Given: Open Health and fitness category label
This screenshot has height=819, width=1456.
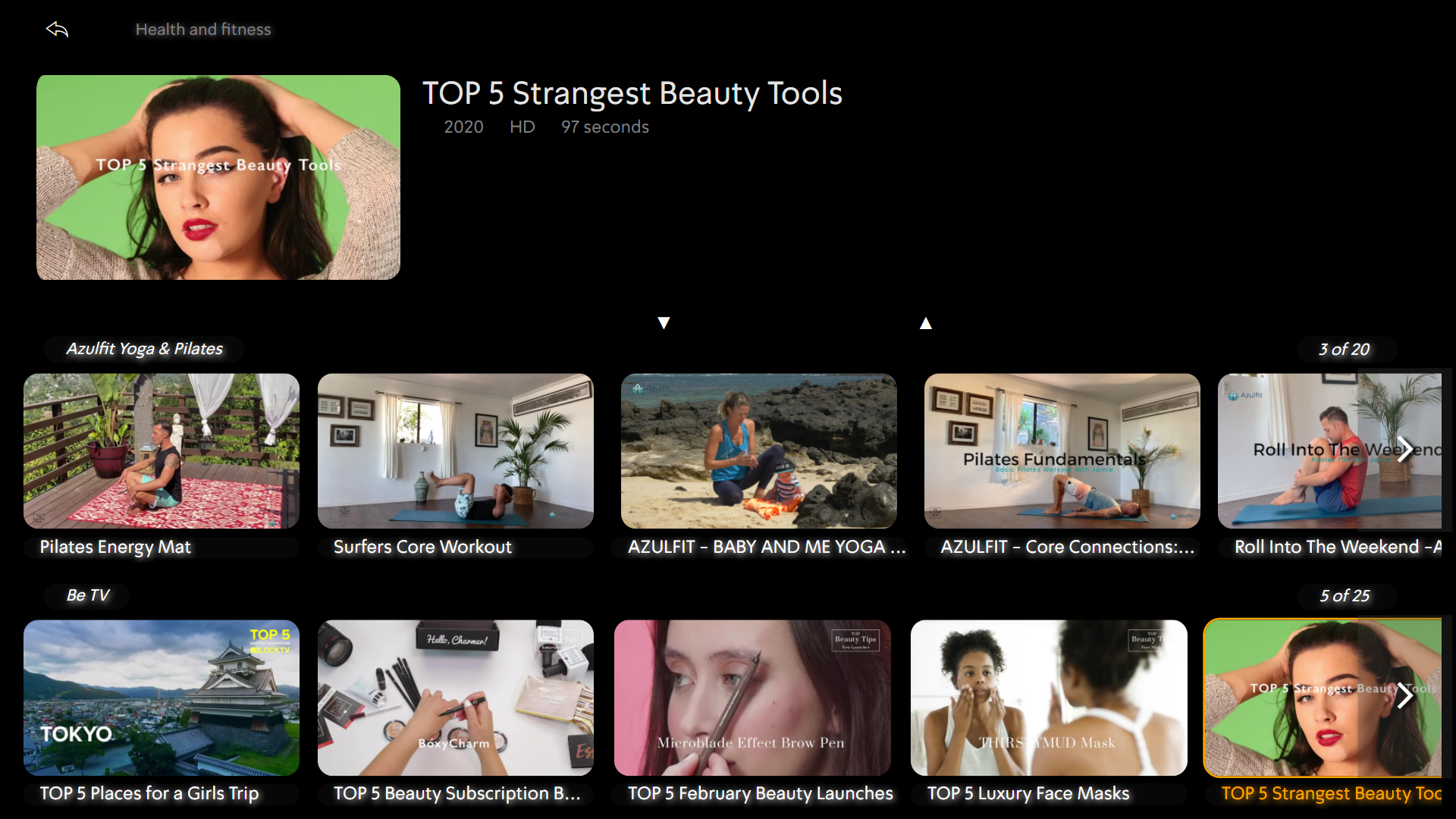Looking at the screenshot, I should 203,30.
